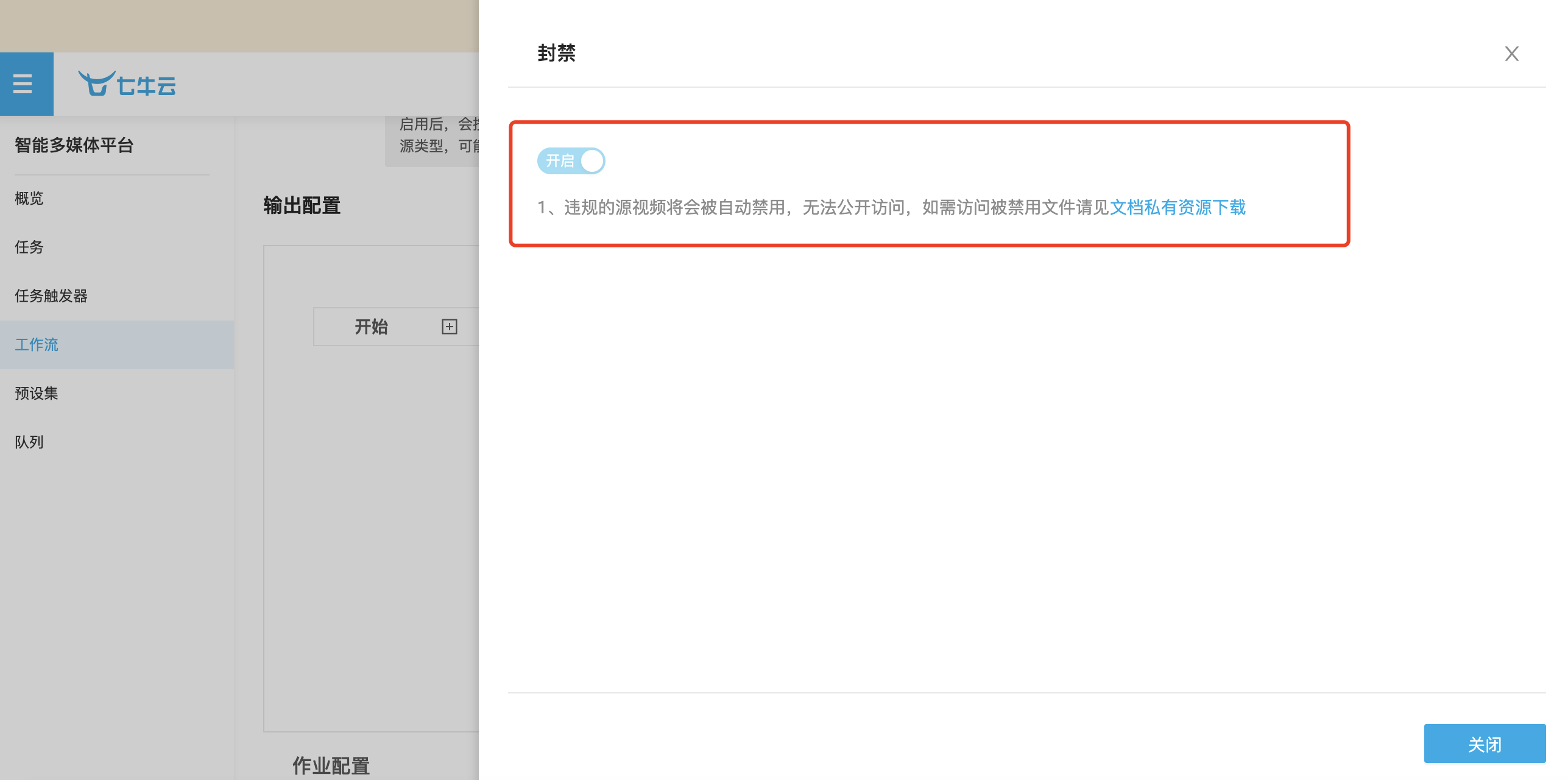Select the 开始 workflow node
Viewport: 1568px width, 780px height.
(x=372, y=327)
